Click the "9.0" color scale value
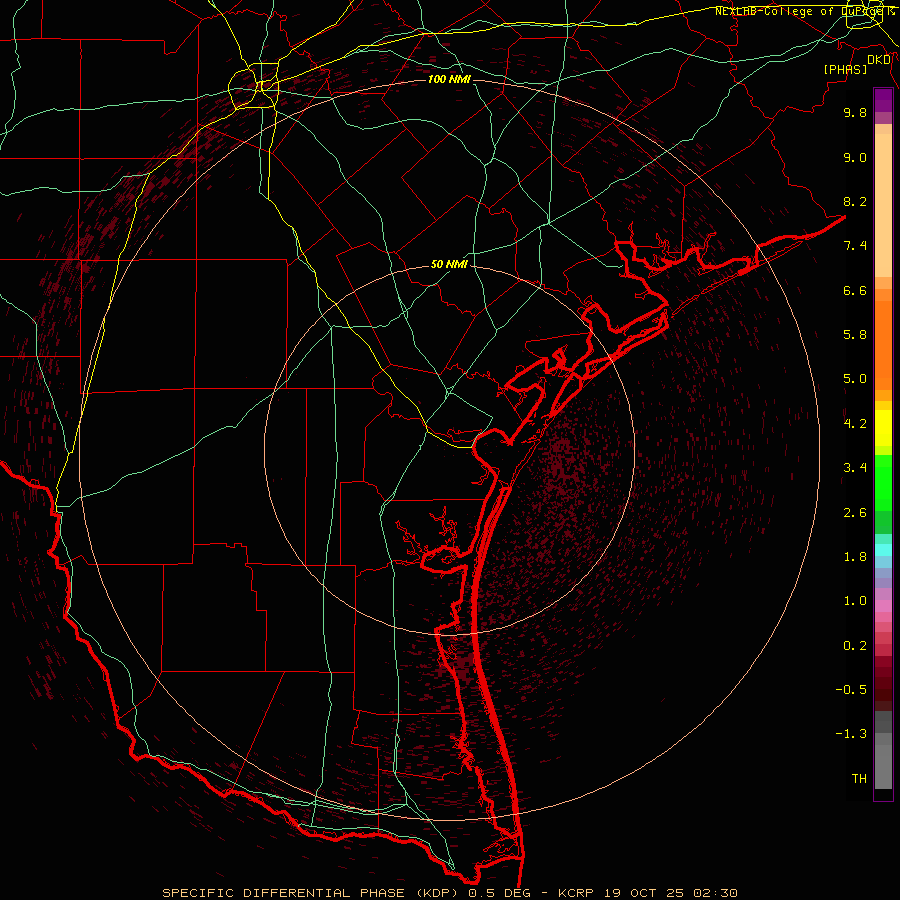Viewport: 900px width, 900px height. (x=855, y=157)
